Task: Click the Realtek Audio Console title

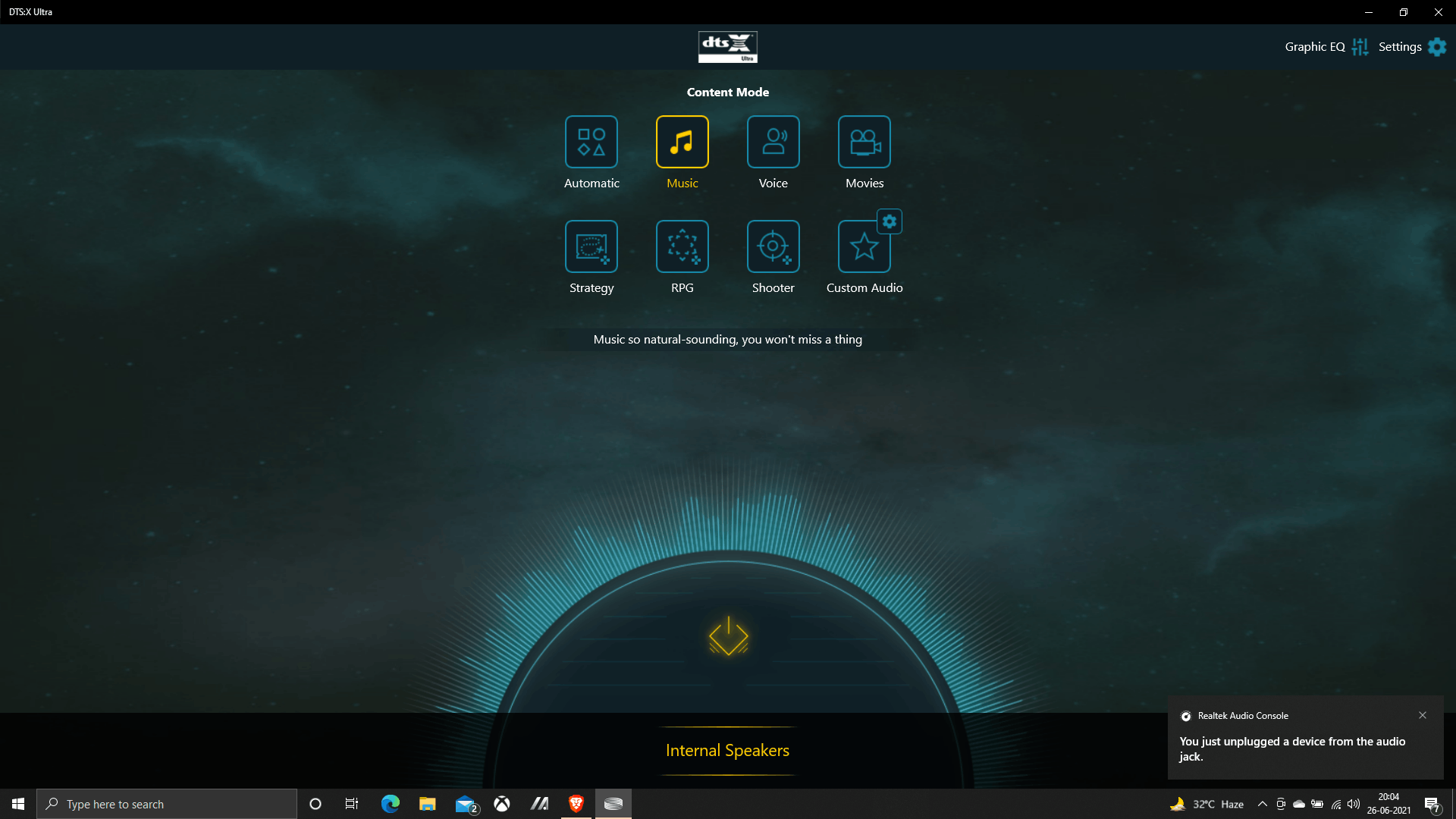Action: pos(1243,716)
